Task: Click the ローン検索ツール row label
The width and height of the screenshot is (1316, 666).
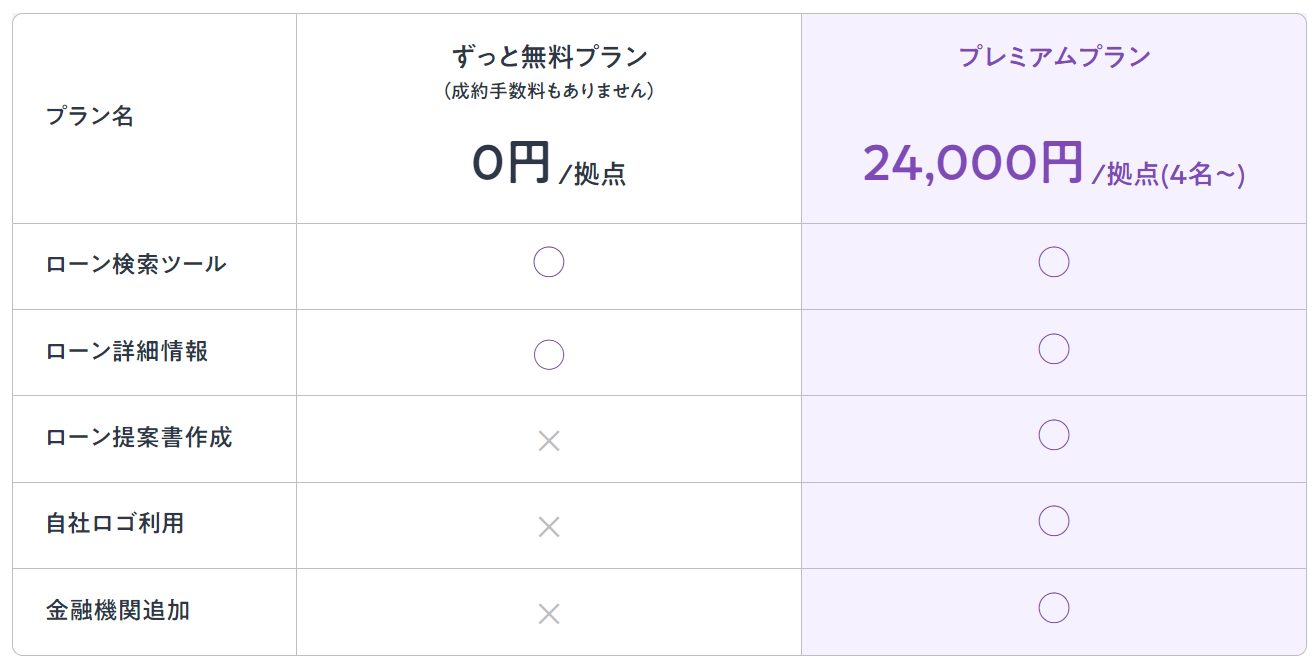Action: pos(136,265)
